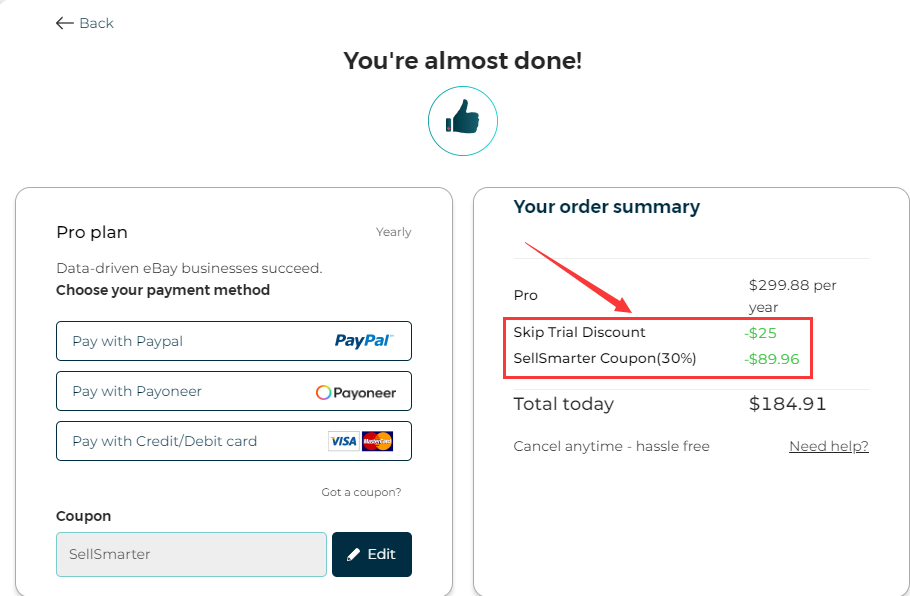This screenshot has height=596, width=910.
Task: Focus the SellSmarter coupon field
Action: point(191,554)
